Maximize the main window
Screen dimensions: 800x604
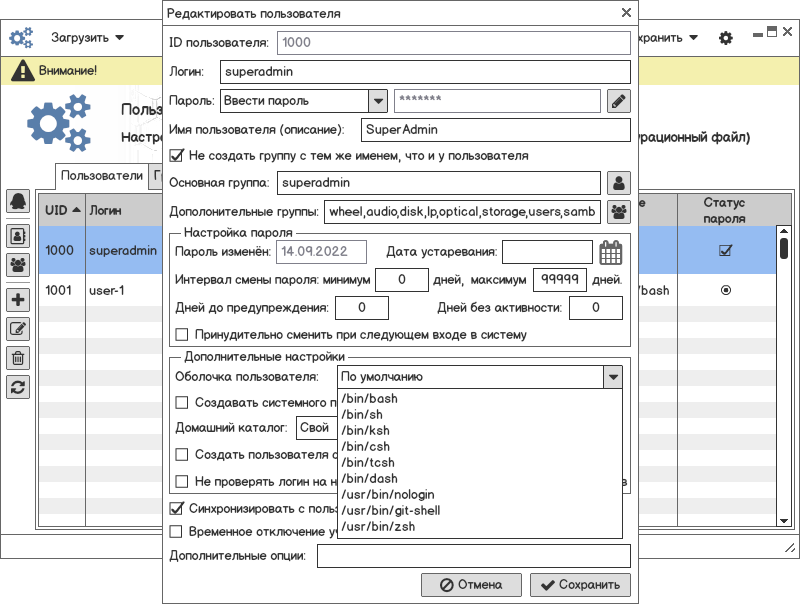[x=772, y=32]
